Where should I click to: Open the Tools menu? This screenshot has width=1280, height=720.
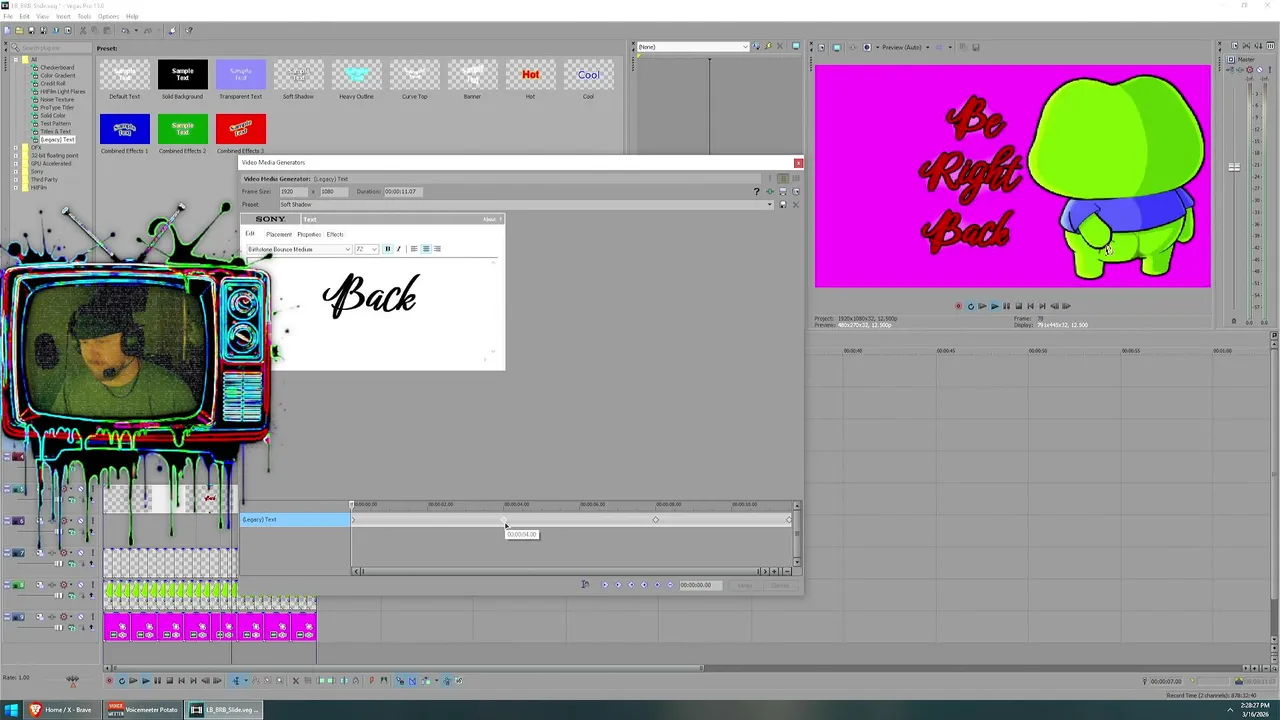coord(84,17)
